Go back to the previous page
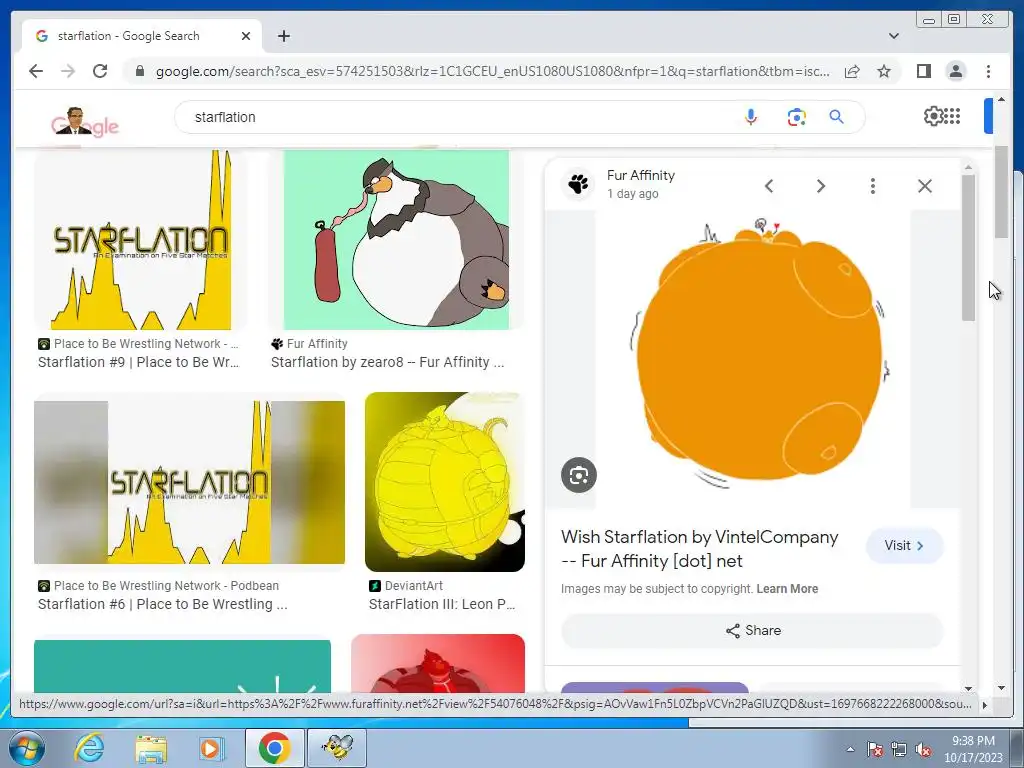This screenshot has height=768, width=1024. [x=36, y=71]
